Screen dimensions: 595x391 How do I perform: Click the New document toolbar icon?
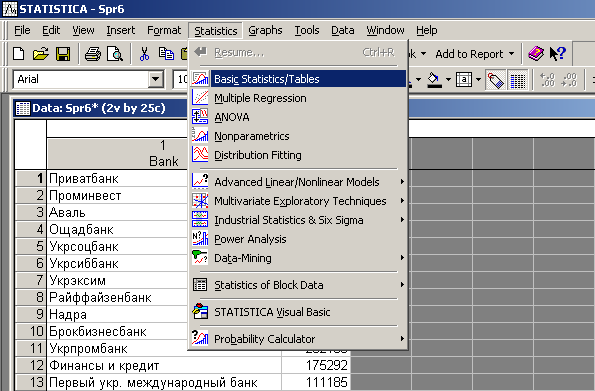point(19,54)
